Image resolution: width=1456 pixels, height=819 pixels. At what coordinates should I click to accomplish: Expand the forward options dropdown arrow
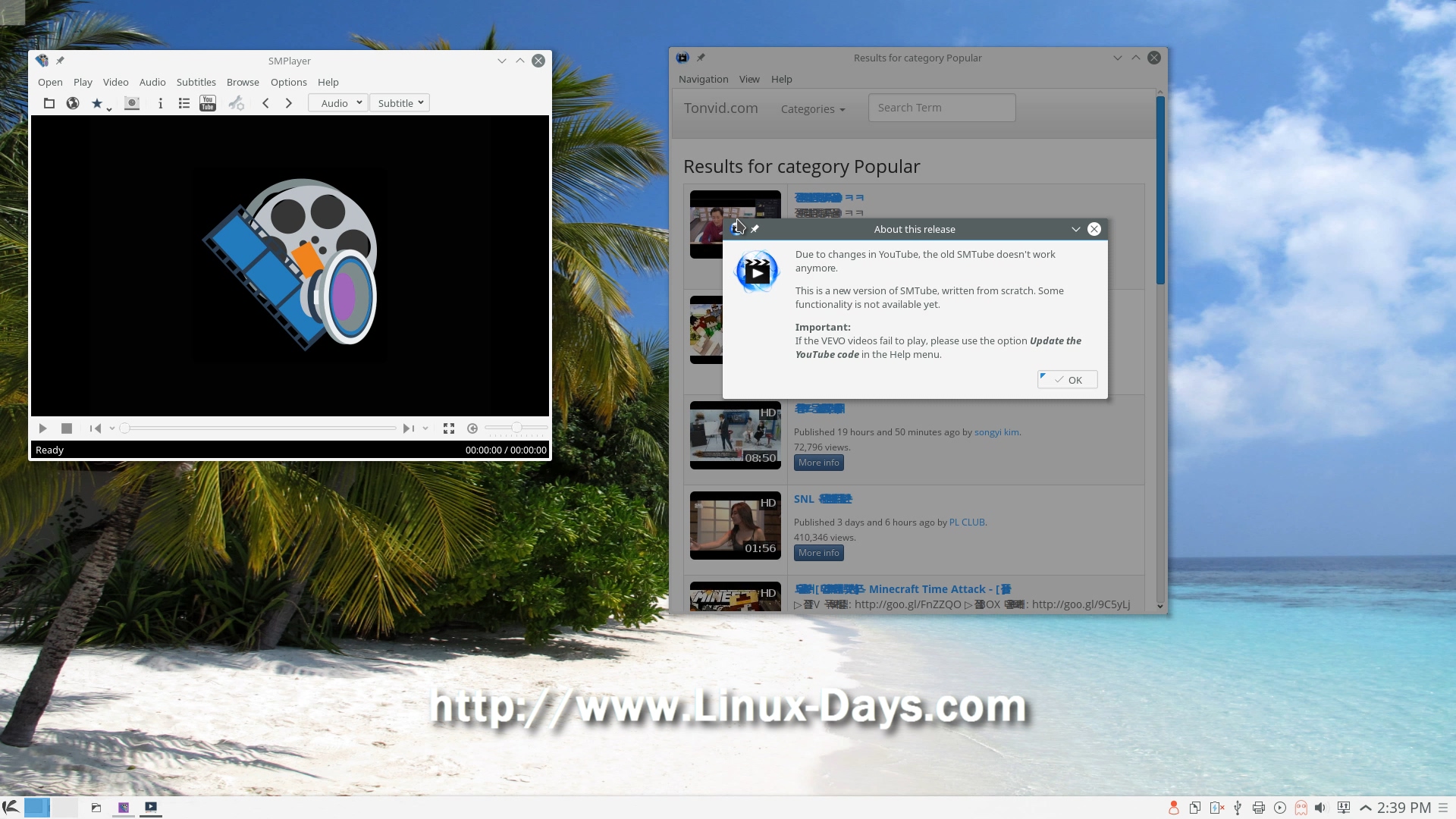pyautogui.click(x=425, y=428)
